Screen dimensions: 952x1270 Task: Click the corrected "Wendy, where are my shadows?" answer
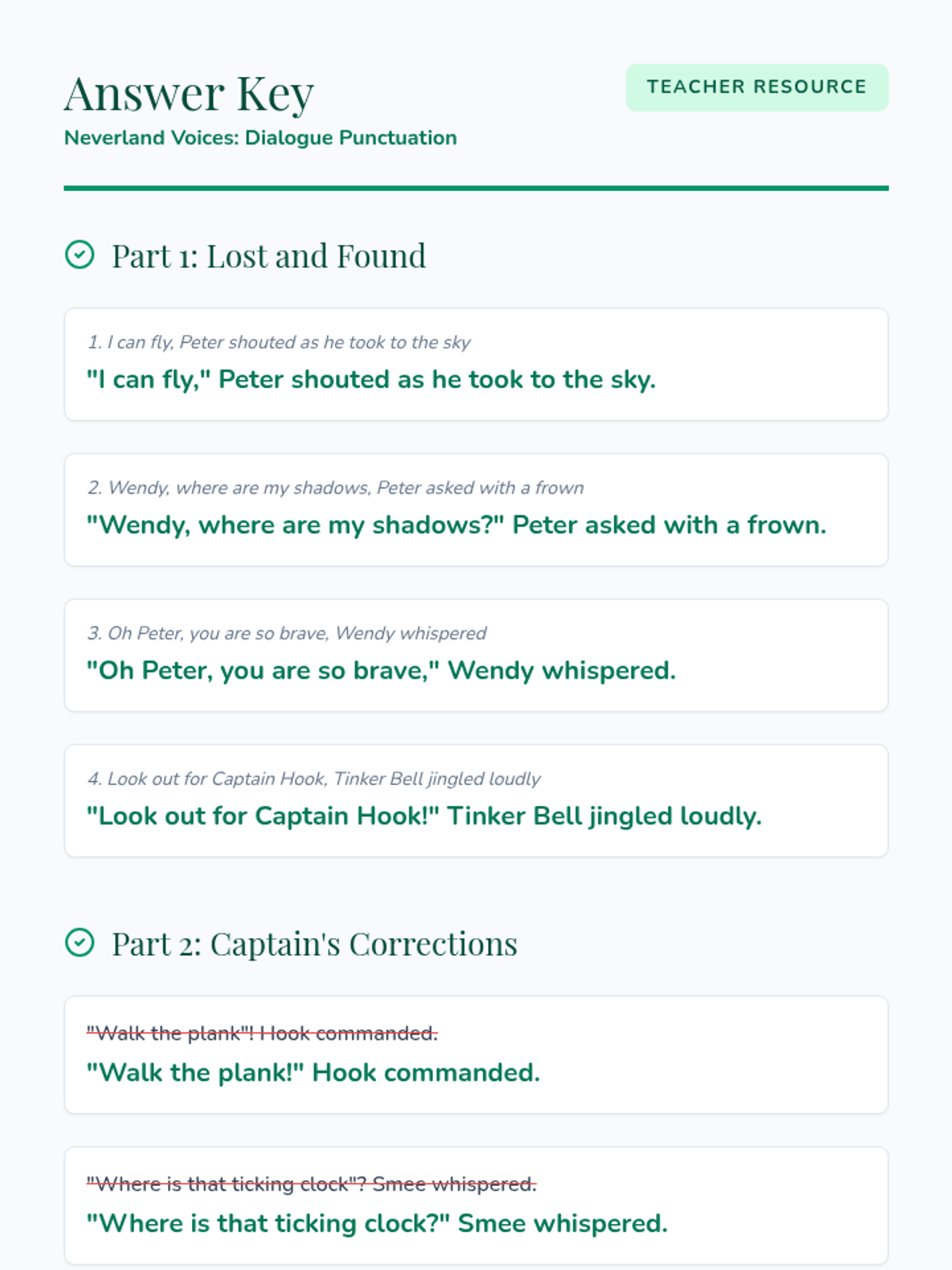(456, 525)
